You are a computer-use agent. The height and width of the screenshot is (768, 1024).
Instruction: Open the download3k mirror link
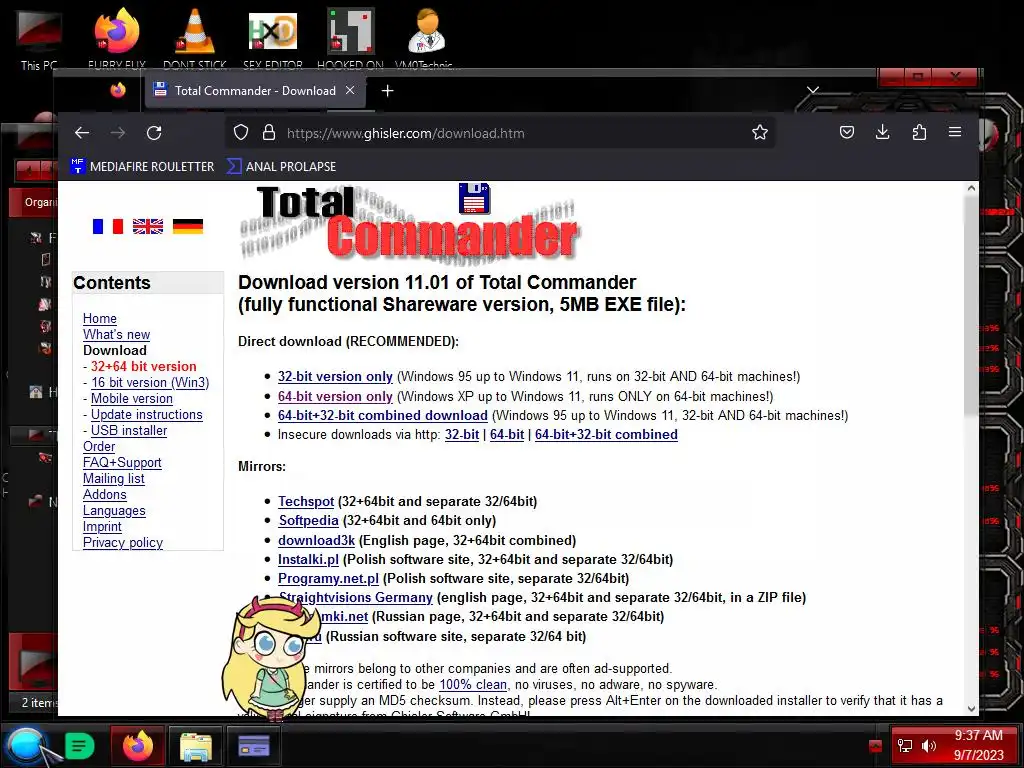click(x=316, y=541)
